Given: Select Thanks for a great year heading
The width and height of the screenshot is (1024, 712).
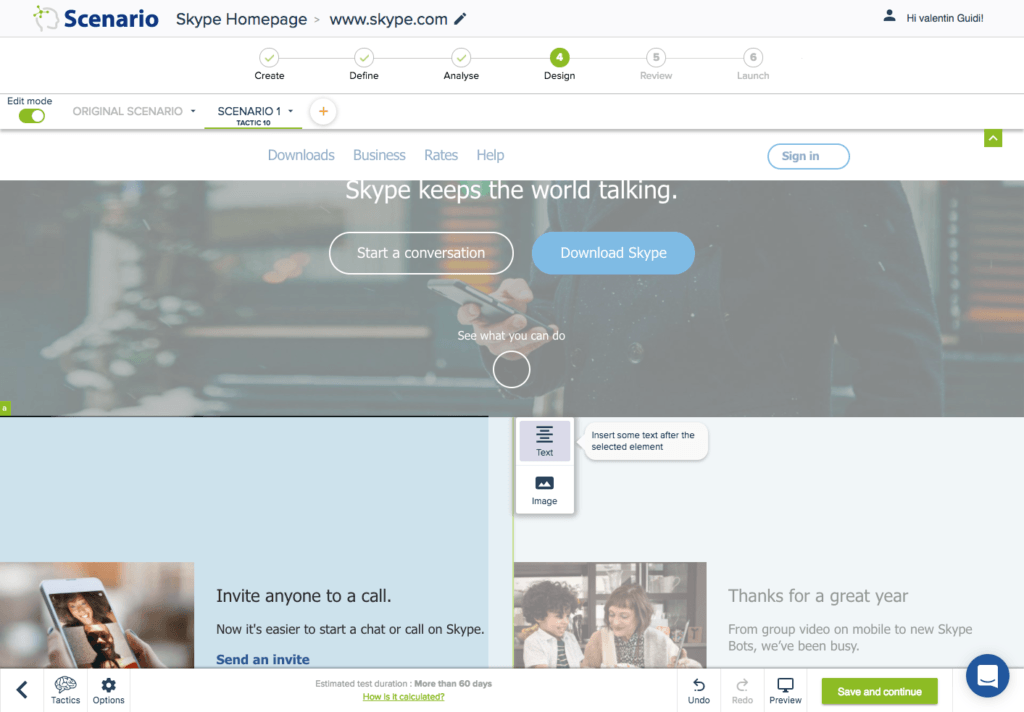Looking at the screenshot, I should coord(818,596).
